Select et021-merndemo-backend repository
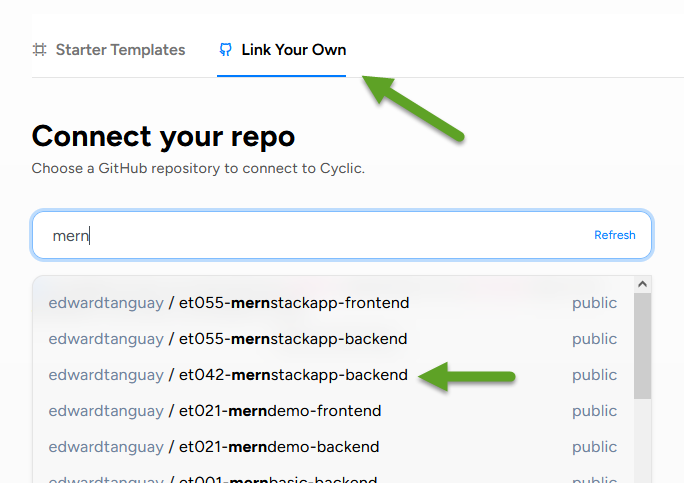This screenshot has height=483, width=684. tap(333, 447)
